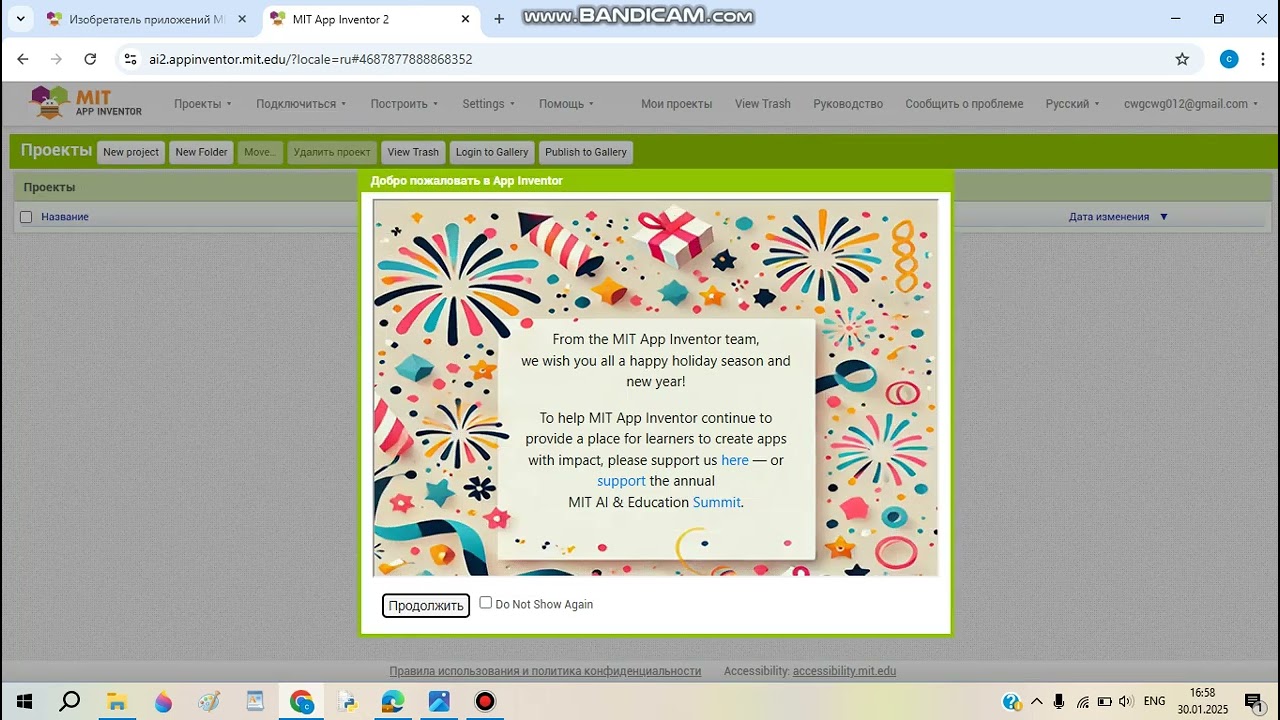
Task: Open Windows Search from the taskbar
Action: click(x=70, y=701)
